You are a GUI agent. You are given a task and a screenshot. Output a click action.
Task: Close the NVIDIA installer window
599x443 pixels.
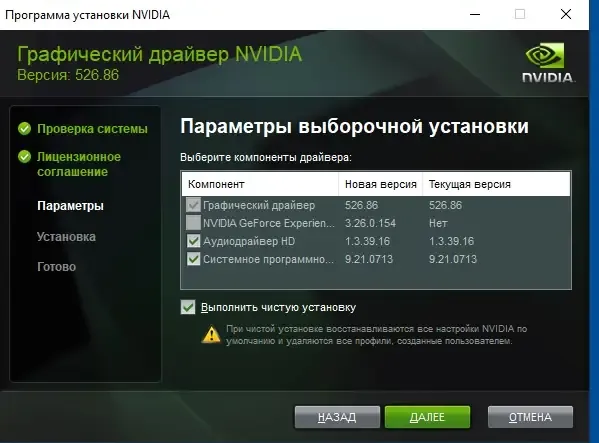coord(566,15)
